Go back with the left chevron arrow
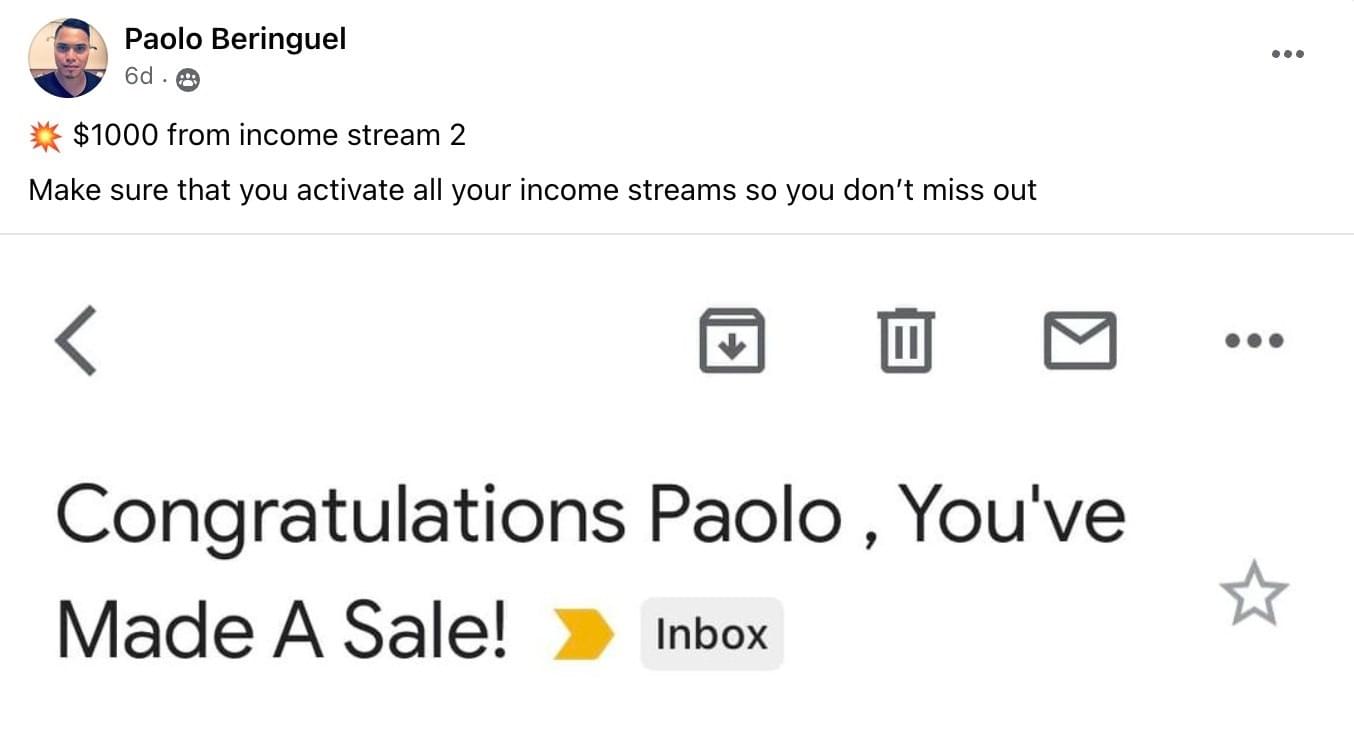Viewport: 1354px width, 754px height. pos(76,340)
